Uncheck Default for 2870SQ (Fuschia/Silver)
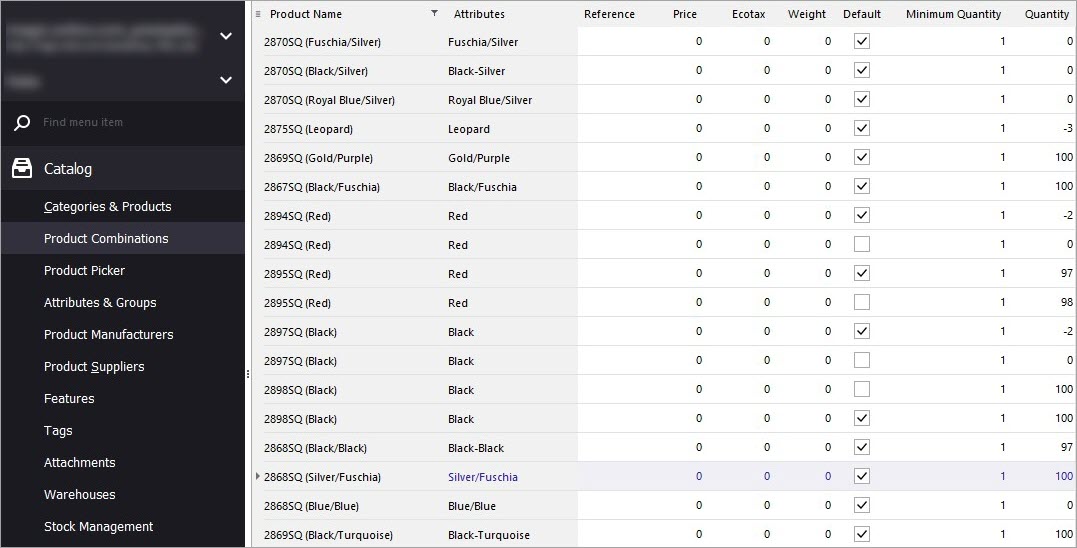The width and height of the screenshot is (1077, 548). coord(862,41)
